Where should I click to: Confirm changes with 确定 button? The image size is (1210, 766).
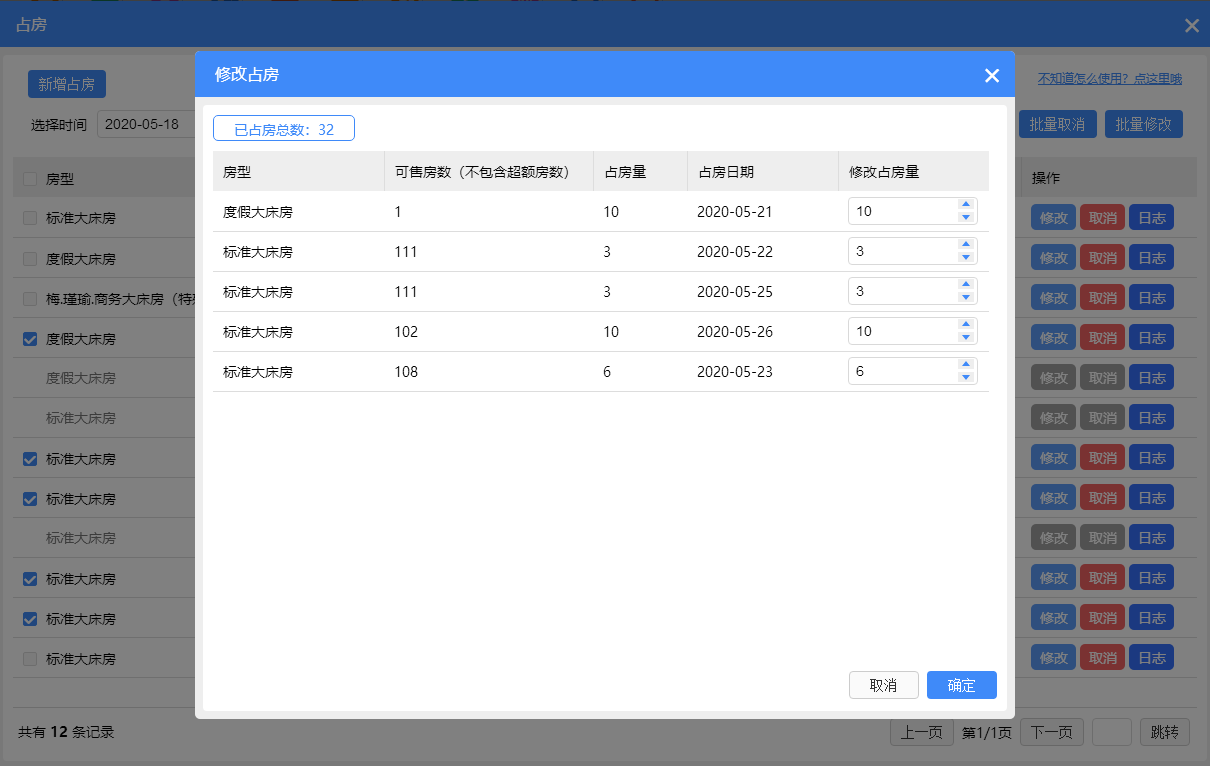pos(961,685)
